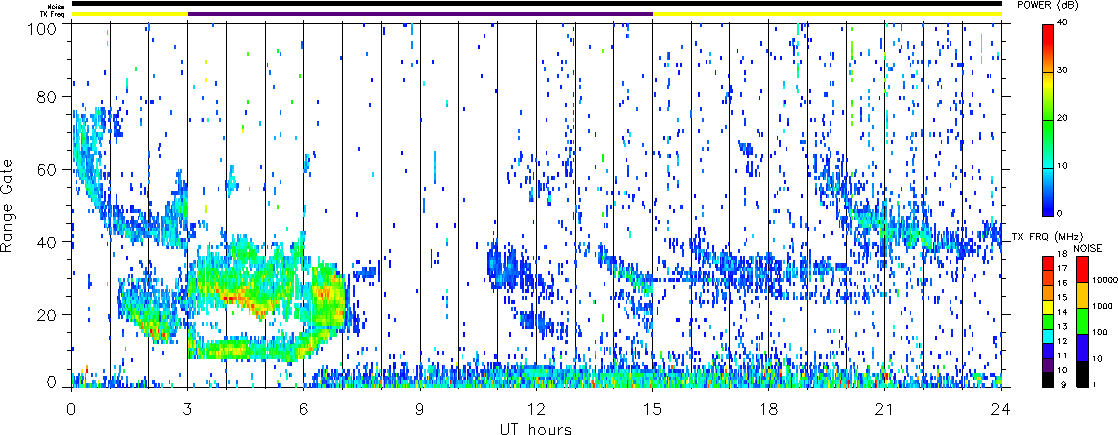Click the x-axis tick label 6
Screen dimensions: 1118x435
[x=304, y=409]
